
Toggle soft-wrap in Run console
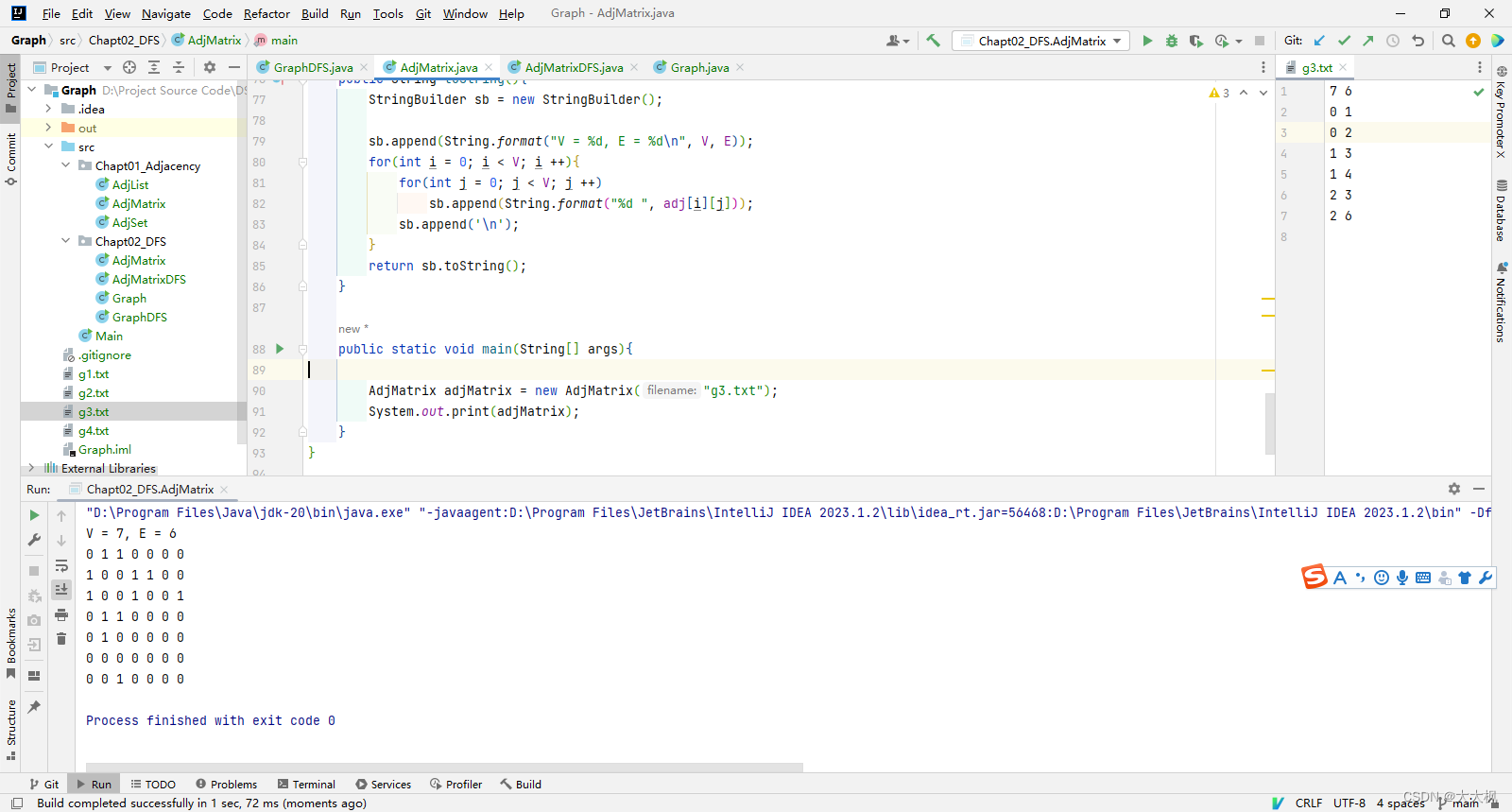click(x=61, y=565)
